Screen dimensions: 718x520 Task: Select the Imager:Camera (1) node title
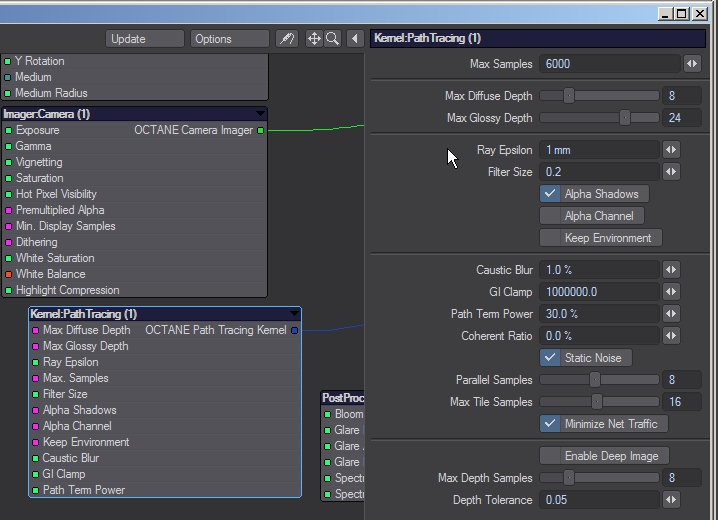[47, 114]
